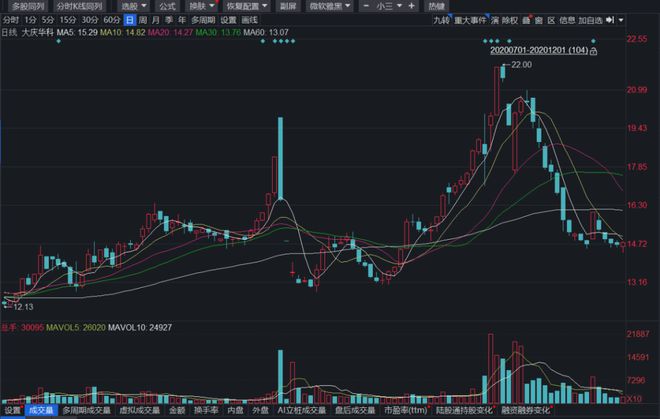This screenshot has width=660, height=419.
Task: Click the panel collapse arrow icon
Action: 610,20
